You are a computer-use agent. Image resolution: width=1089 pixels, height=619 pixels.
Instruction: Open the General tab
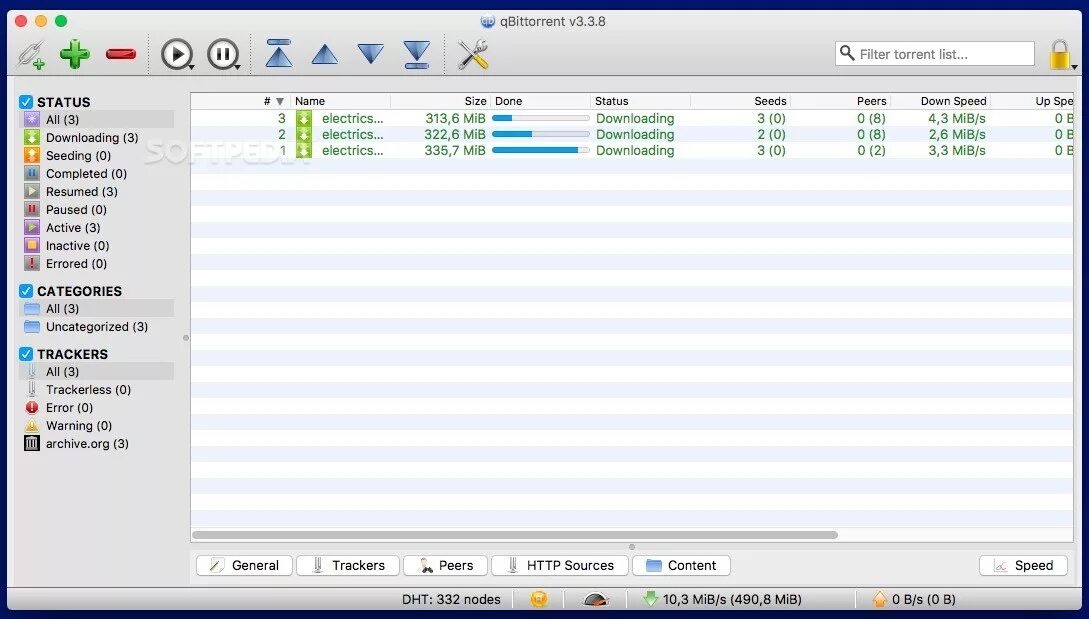pos(244,566)
